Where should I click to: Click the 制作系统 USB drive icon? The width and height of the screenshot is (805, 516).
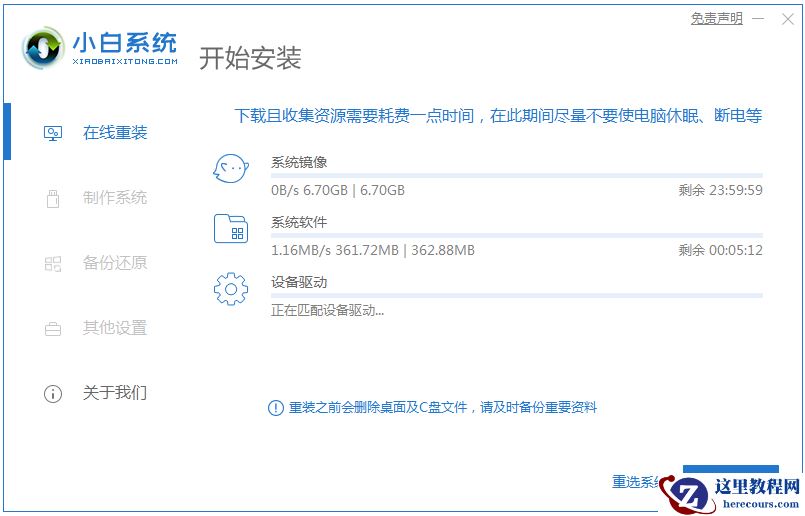tap(53, 198)
